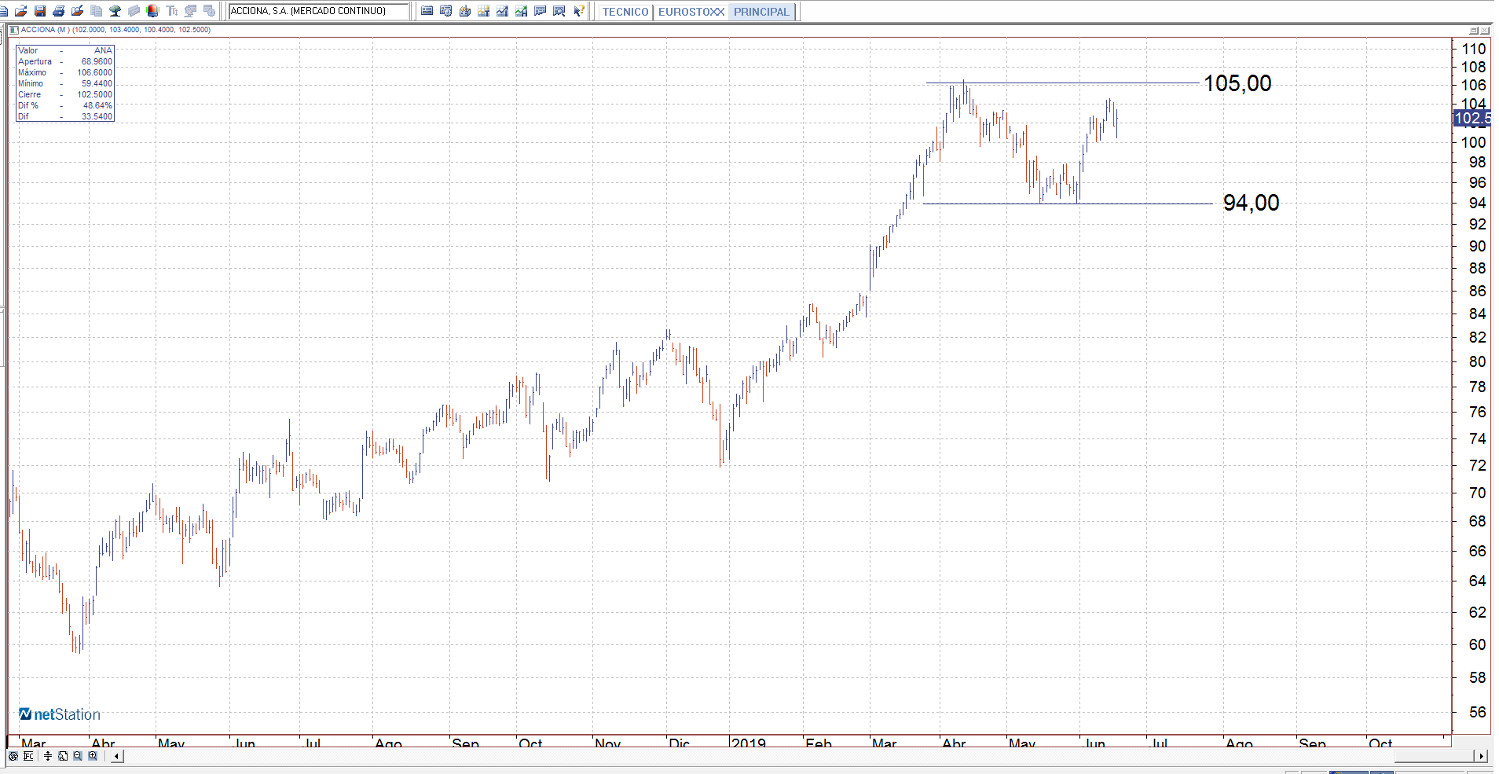Click the blue line chart icon
This screenshot has height=774, width=1499.
502,11
